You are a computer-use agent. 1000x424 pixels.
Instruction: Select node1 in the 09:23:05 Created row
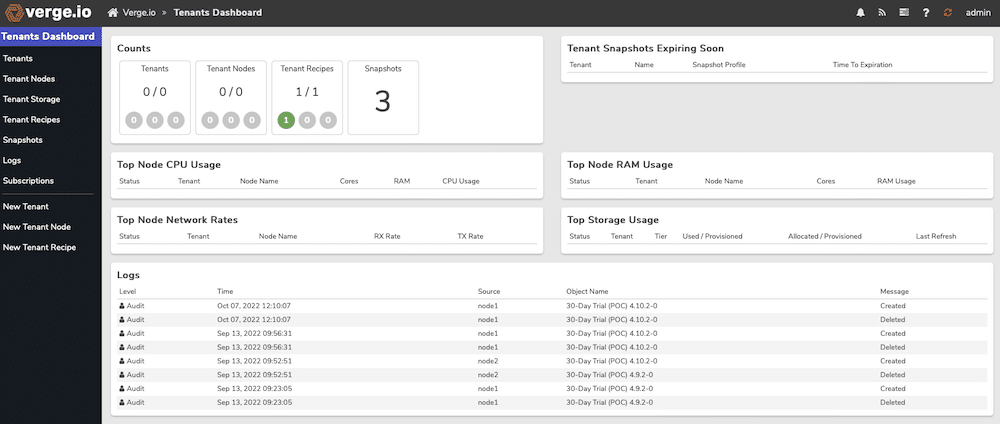click(487, 389)
